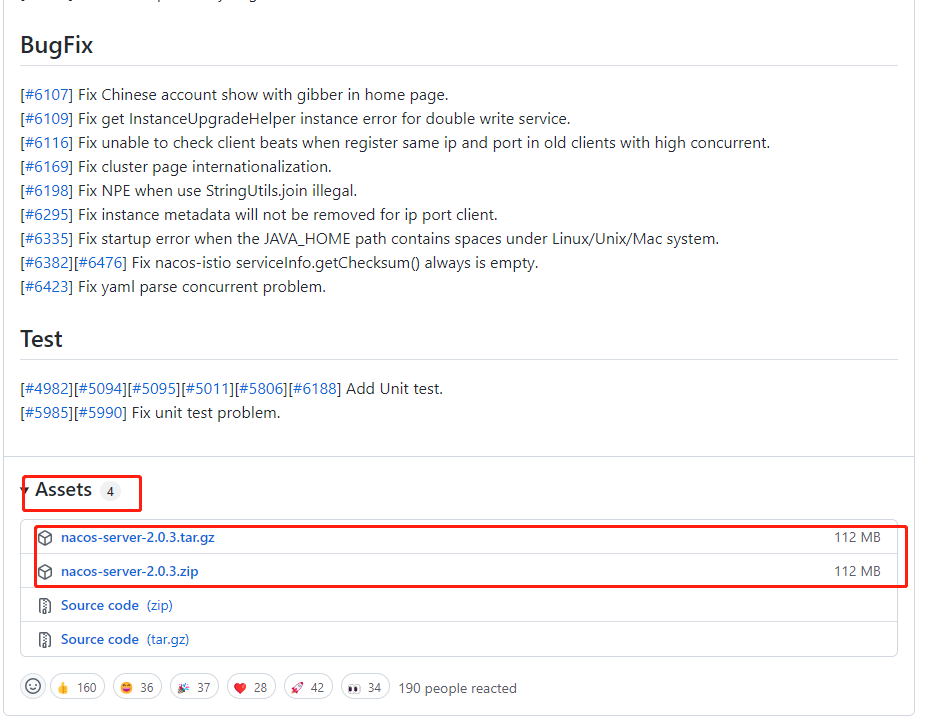
Task: Download nacos-server-2.0.3.tar.gz
Action: (x=137, y=538)
